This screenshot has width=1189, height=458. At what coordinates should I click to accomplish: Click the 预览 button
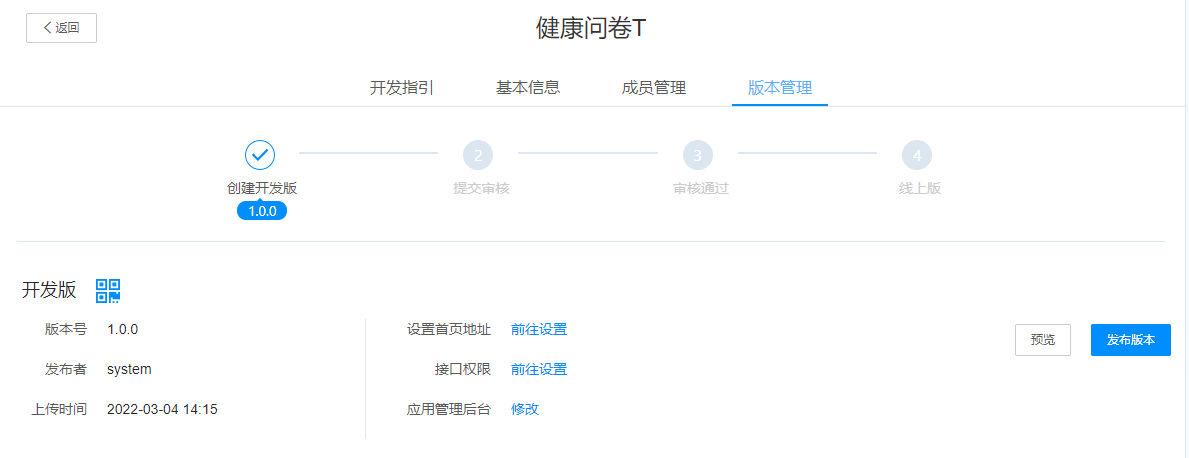tap(1043, 340)
